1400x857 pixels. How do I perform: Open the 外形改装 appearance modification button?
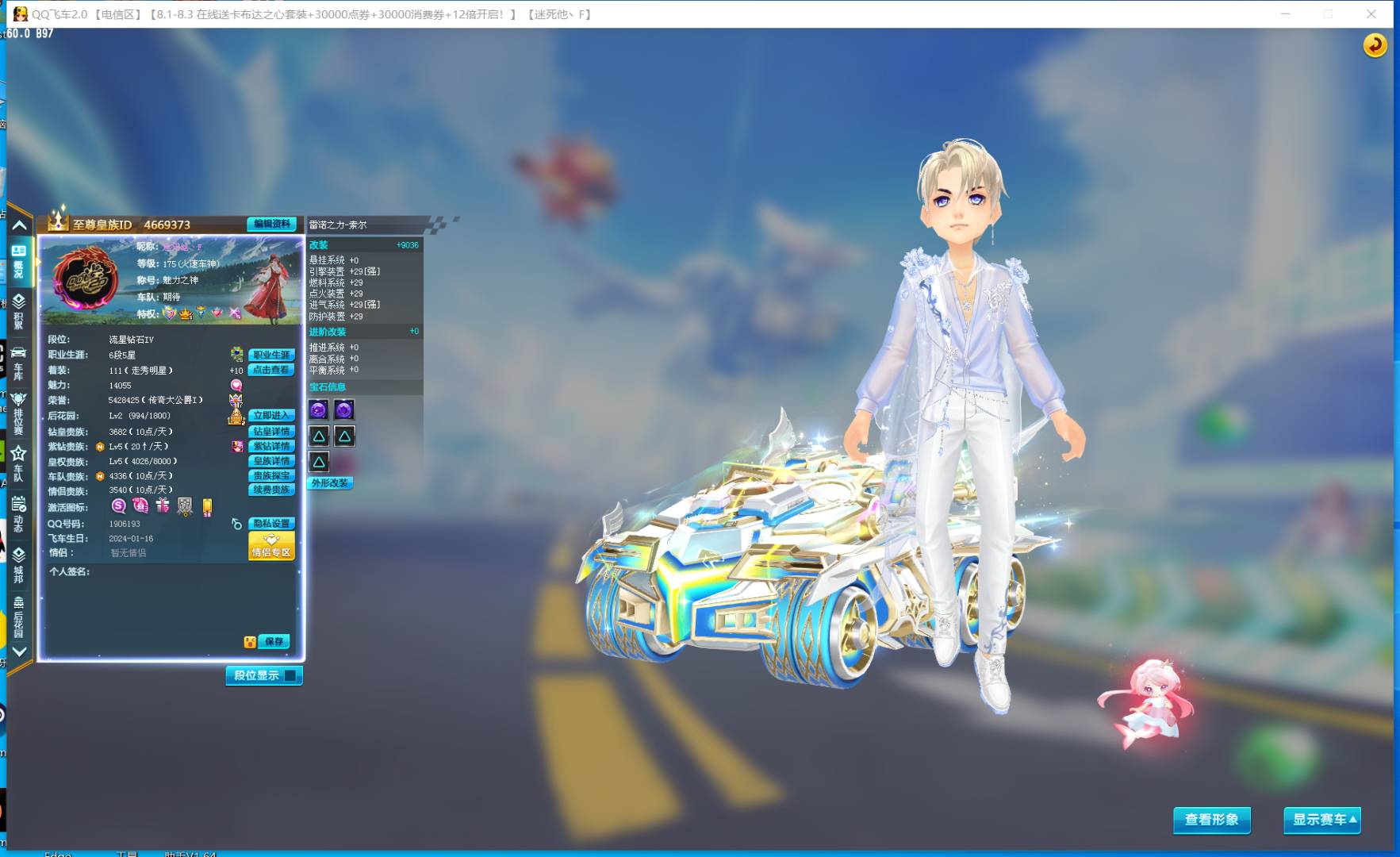[x=329, y=482]
